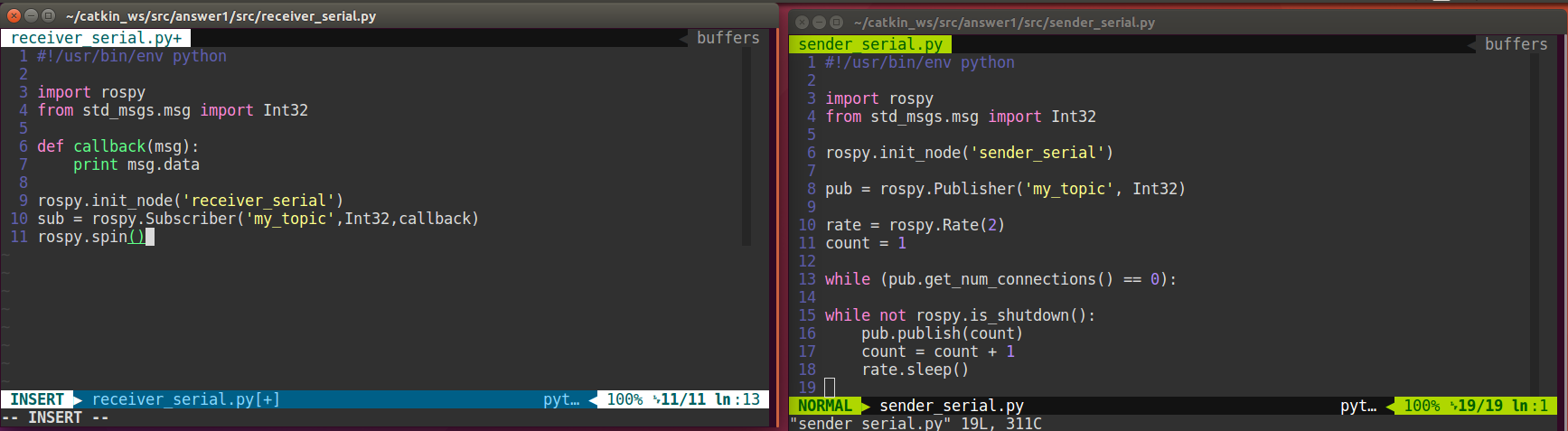The width and height of the screenshot is (1568, 431).
Task: Click 'count = count + 1' line
Action: (x=938, y=351)
